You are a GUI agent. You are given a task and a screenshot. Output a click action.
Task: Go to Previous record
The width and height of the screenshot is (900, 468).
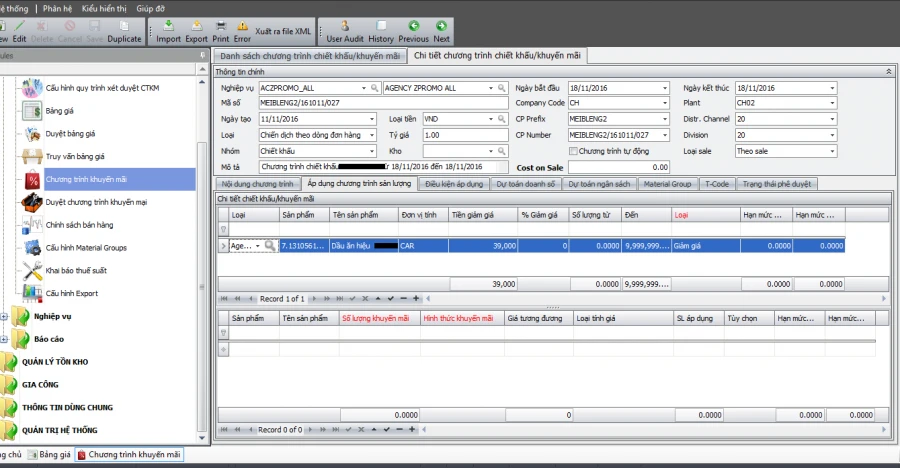click(413, 32)
